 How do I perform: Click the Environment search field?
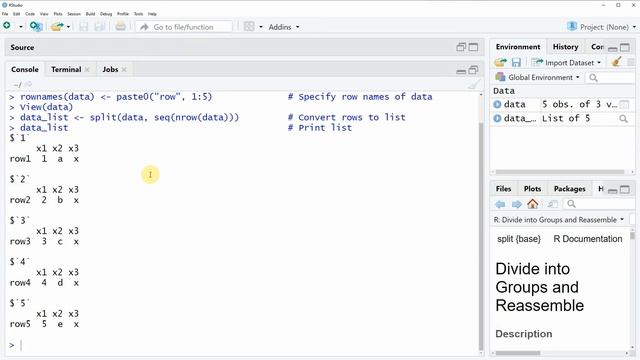tap(611, 78)
